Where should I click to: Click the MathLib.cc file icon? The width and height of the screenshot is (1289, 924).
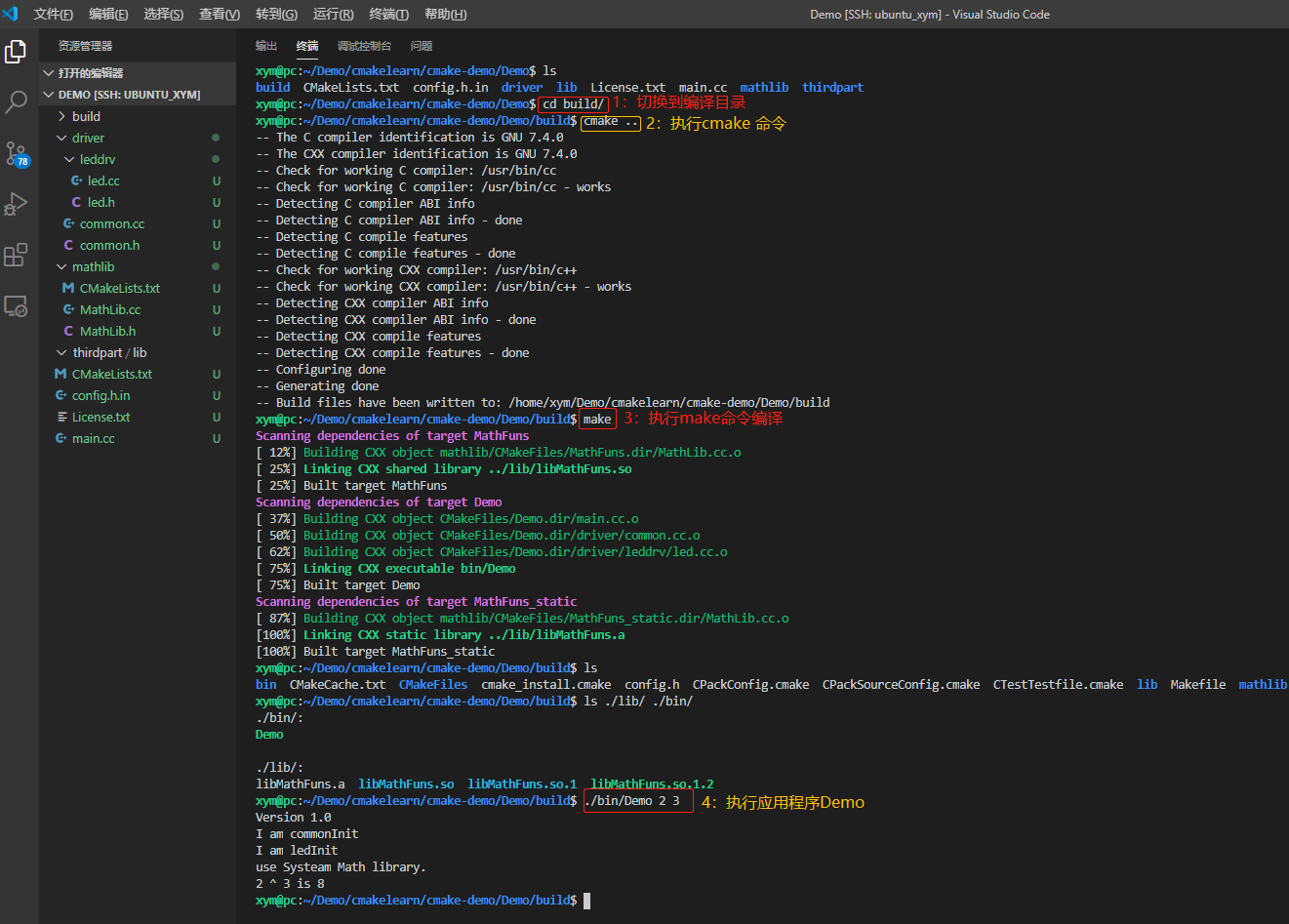tap(68, 309)
